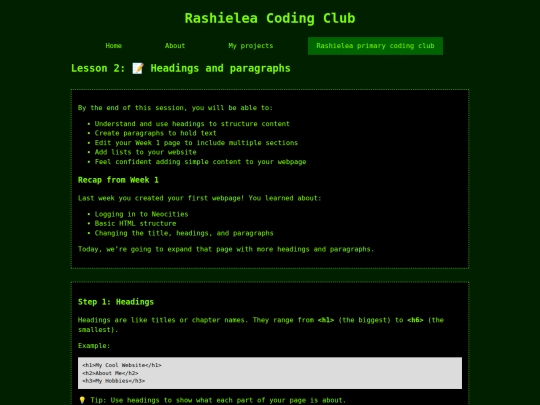Screen dimensions: 540x405
Task: Click the Lesson 2 Headings and paragraphs heading
Action: [181, 68]
